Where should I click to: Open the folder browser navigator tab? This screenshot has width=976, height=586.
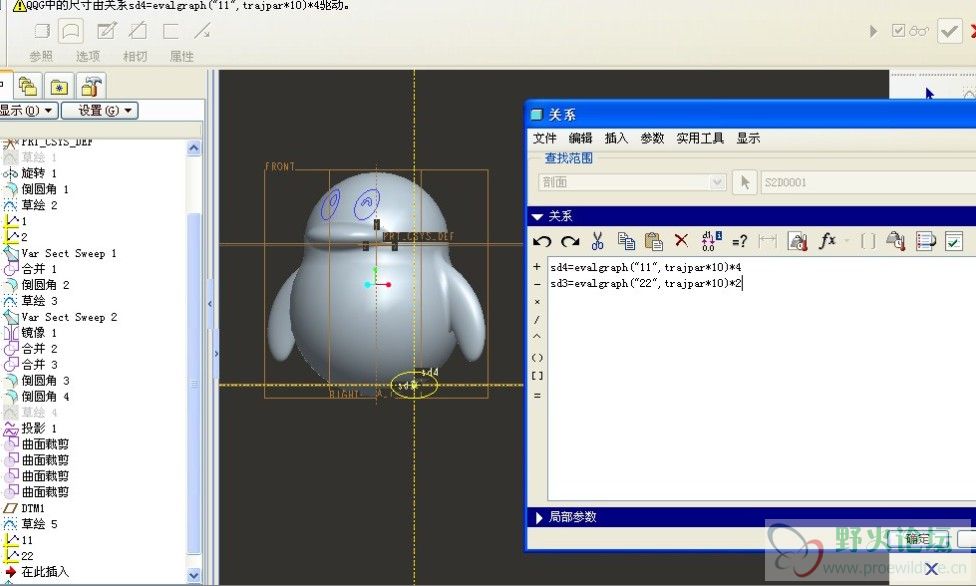tap(27, 86)
